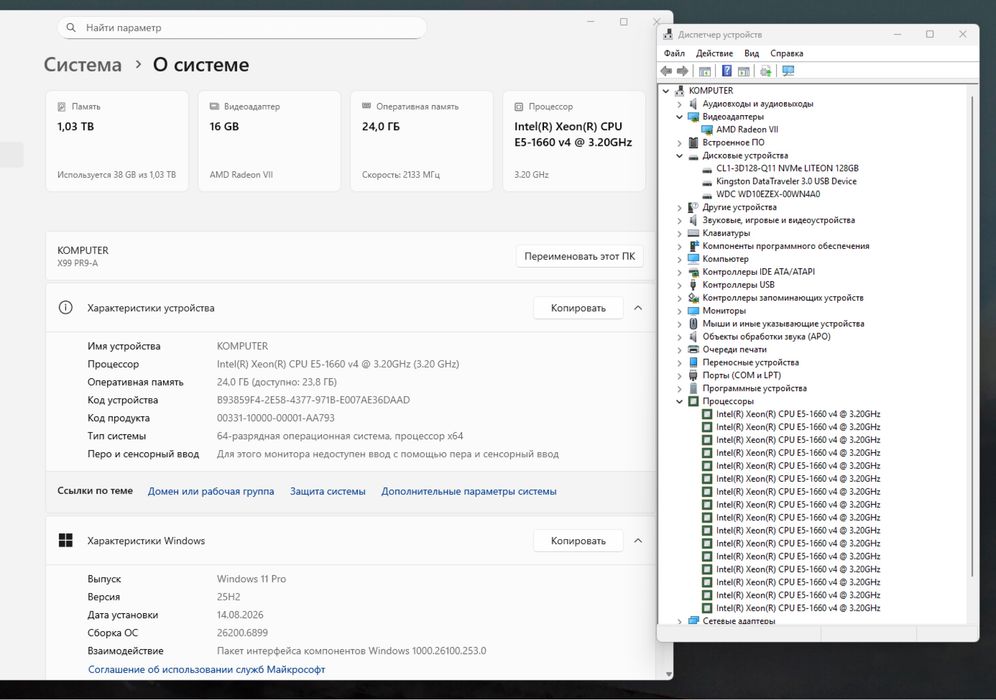Click the Мониторы display icon
The height and width of the screenshot is (700, 996).
694,311
